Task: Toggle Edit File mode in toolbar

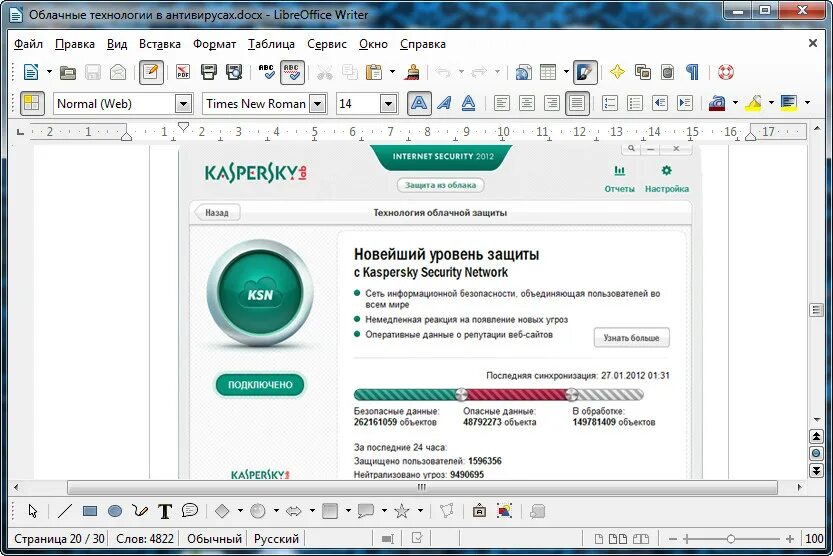Action: [151, 72]
